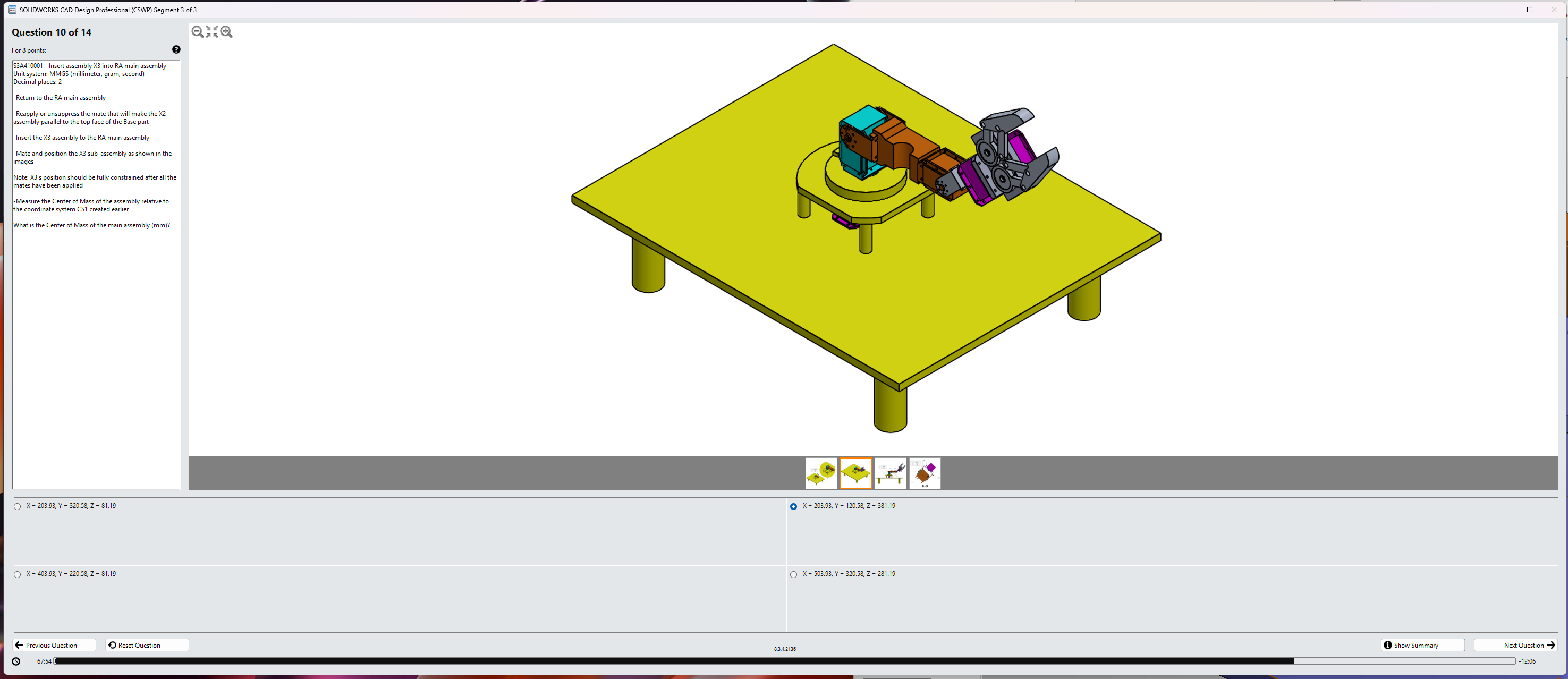Screen dimensions: 1568x679
Task: Maximize the exam window
Action: click(1529, 10)
